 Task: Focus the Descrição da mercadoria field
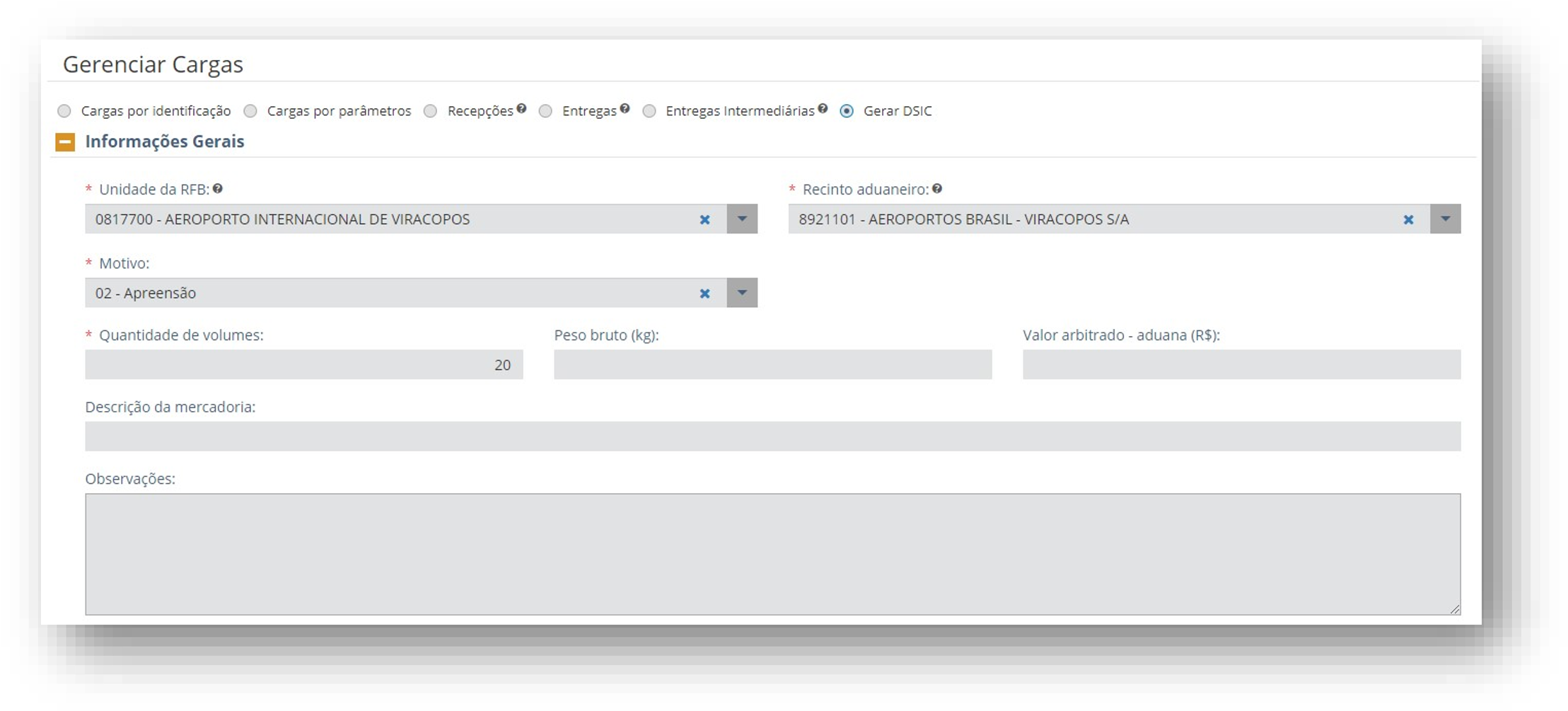point(773,437)
